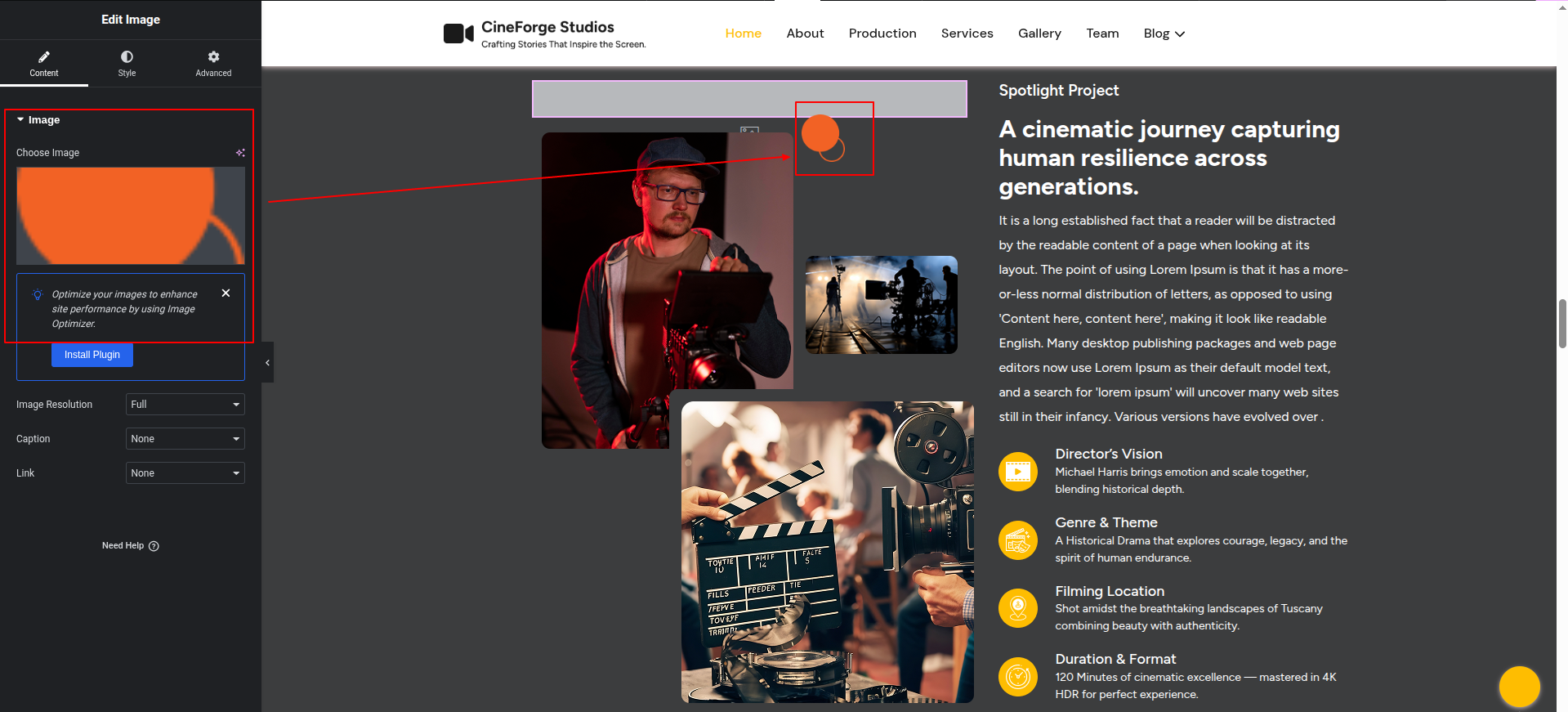Open the Caption dropdown
Screen dimensions: 1568x712
click(185, 439)
